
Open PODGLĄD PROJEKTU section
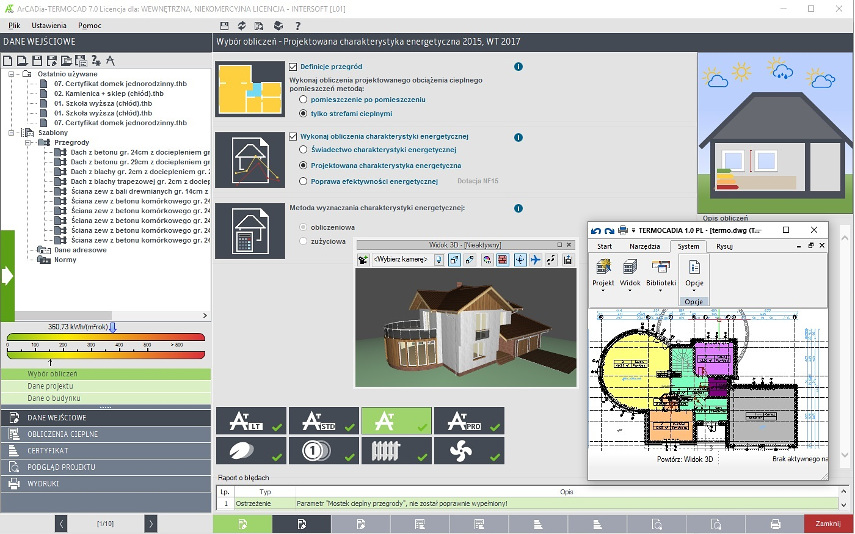tap(106, 467)
